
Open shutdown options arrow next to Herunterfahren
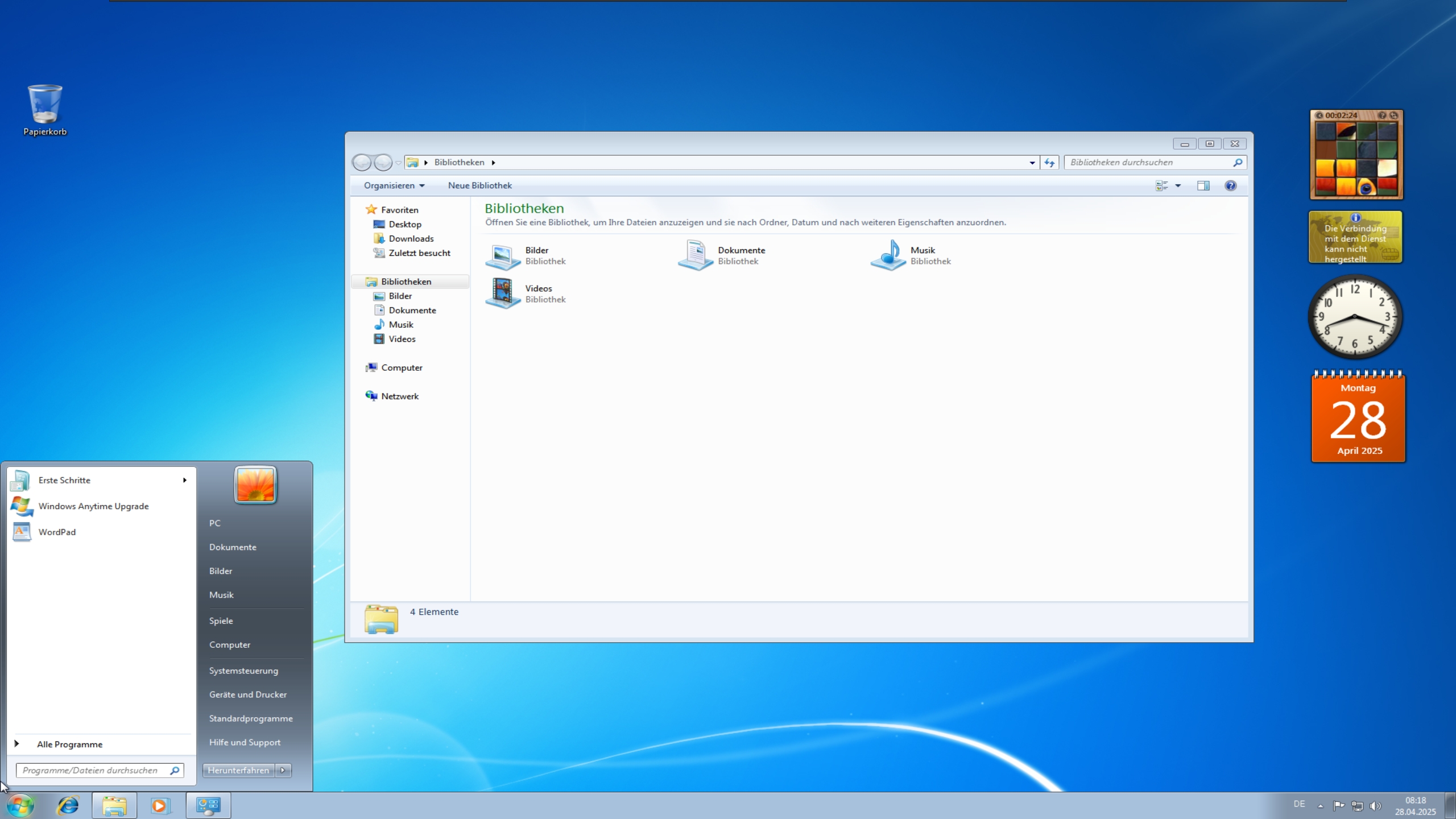point(283,770)
